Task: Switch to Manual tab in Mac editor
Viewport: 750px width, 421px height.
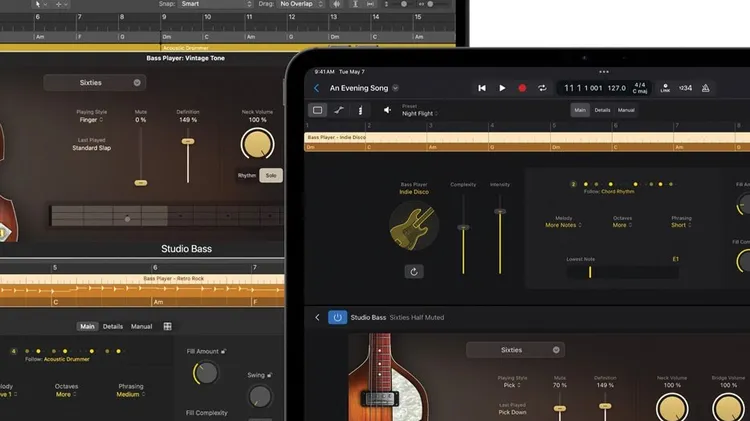Action: (x=142, y=326)
